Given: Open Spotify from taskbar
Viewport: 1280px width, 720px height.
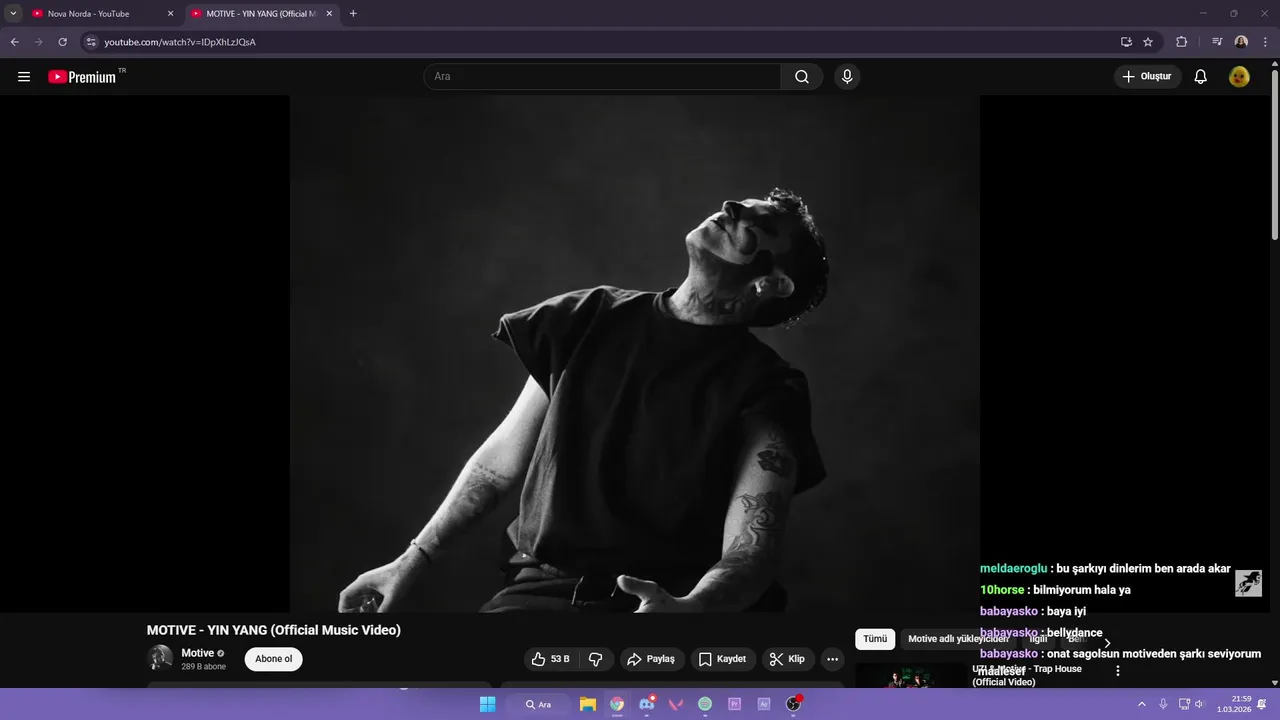Looking at the screenshot, I should [705, 704].
